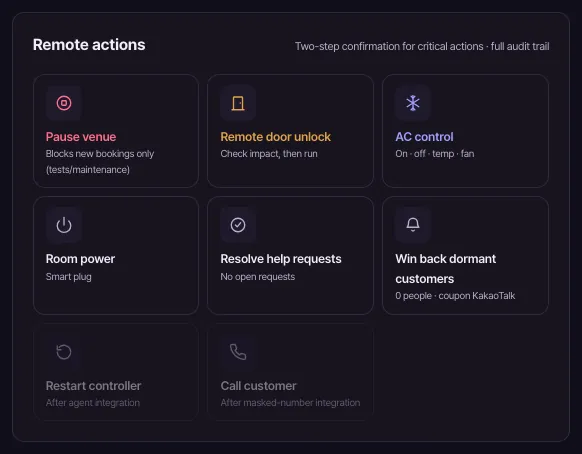
Task: Click the phone icon for Call customer
Action: tap(238, 352)
